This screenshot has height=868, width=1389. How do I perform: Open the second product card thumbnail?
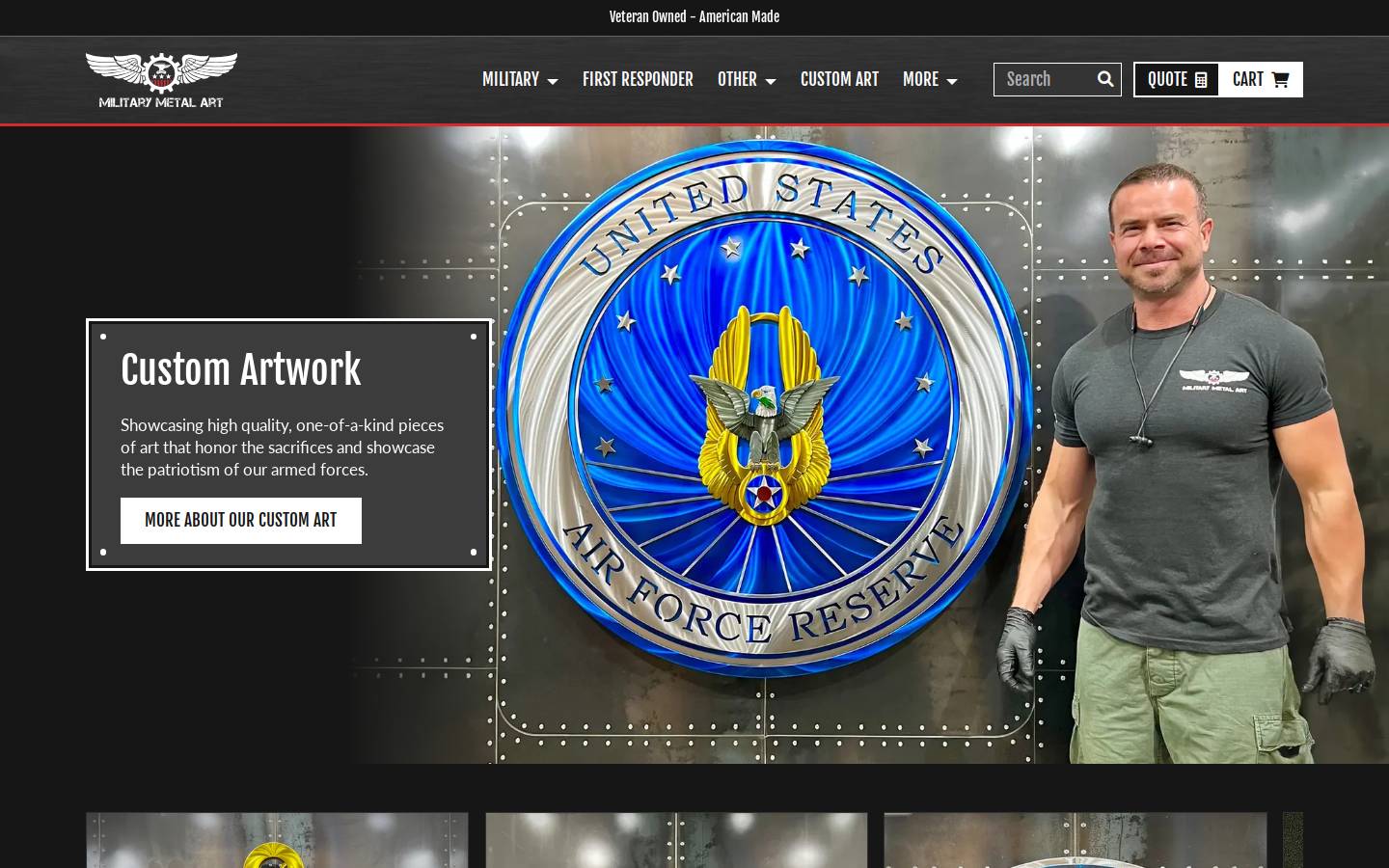(x=676, y=840)
